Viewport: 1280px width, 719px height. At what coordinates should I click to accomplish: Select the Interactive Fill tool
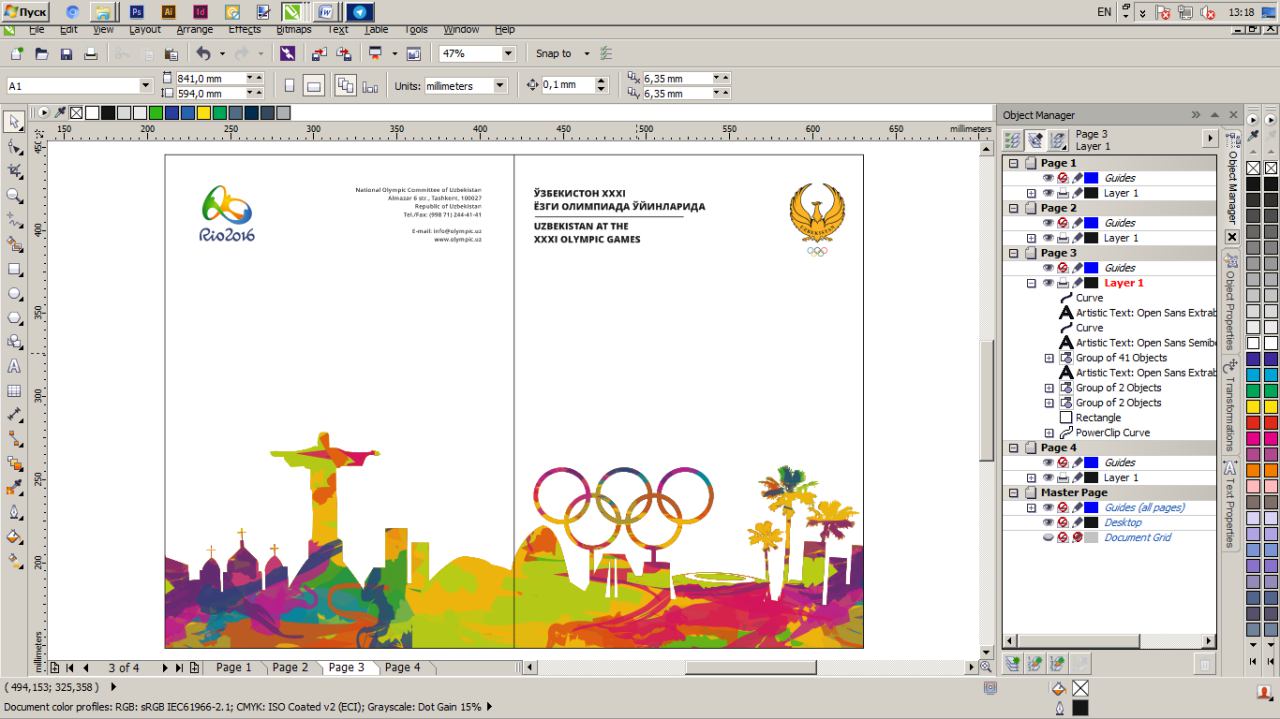coord(14,561)
